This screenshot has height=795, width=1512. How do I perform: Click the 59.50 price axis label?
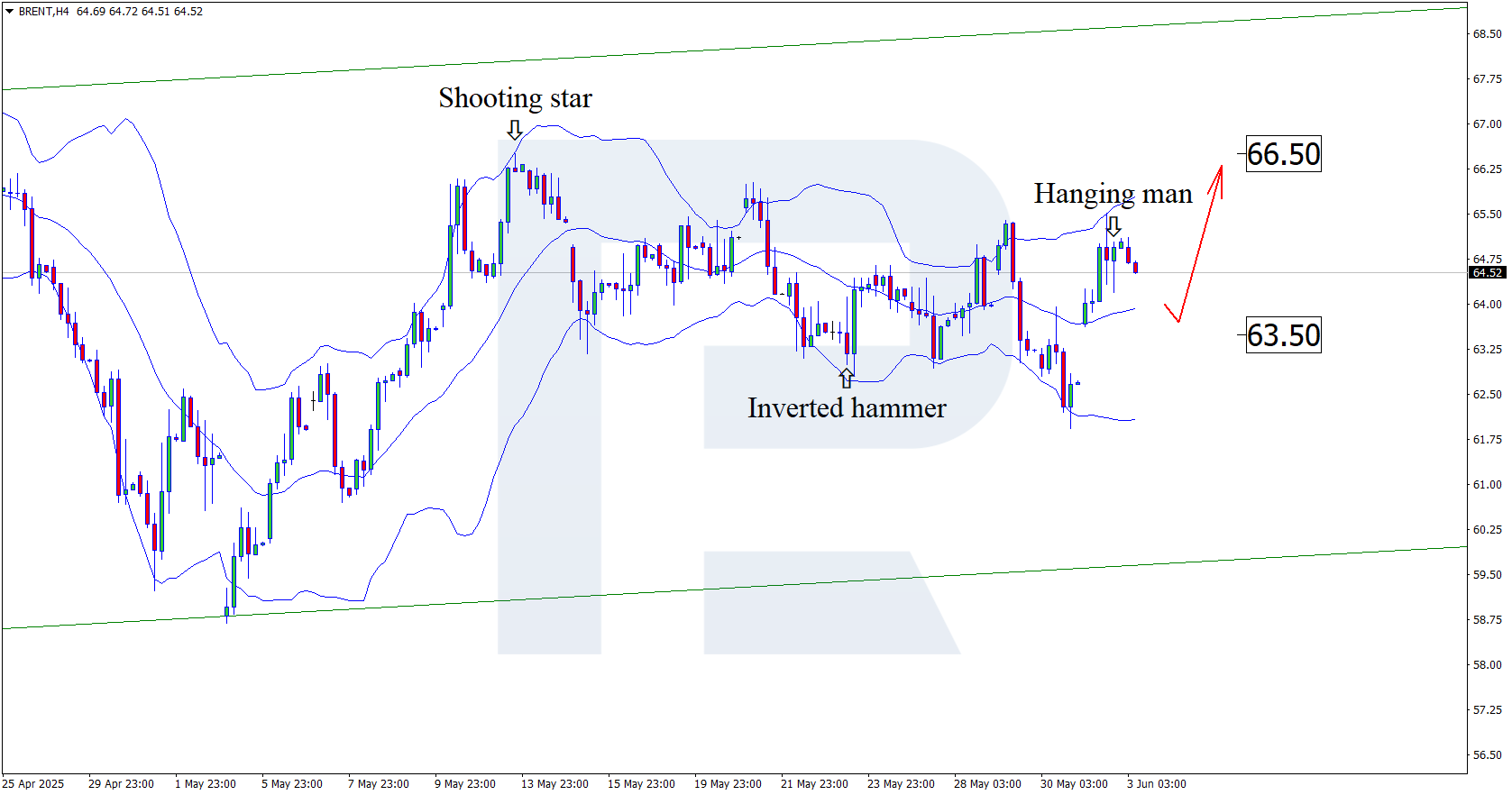coord(1487,575)
